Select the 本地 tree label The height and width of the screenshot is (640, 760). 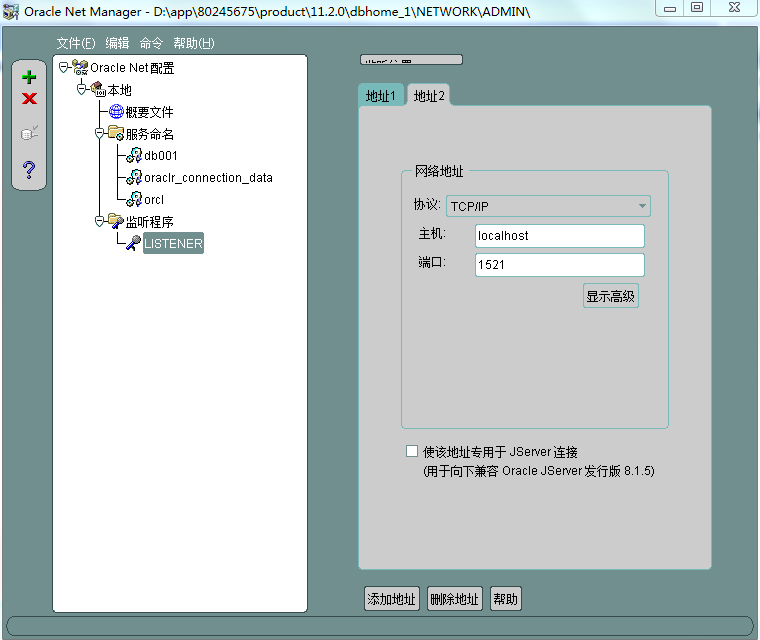[119, 90]
